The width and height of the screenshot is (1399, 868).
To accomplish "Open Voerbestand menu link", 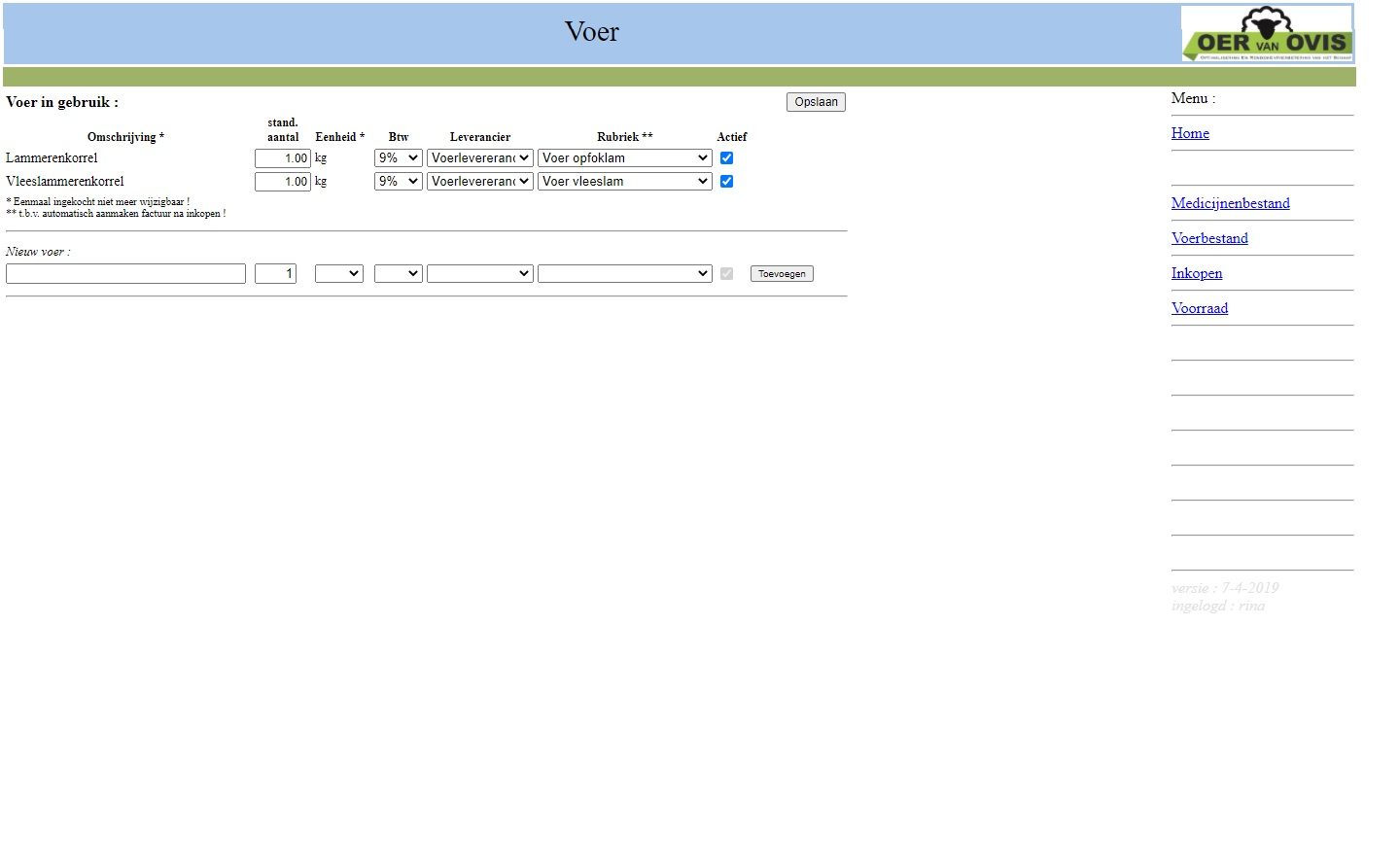I will (x=1209, y=238).
